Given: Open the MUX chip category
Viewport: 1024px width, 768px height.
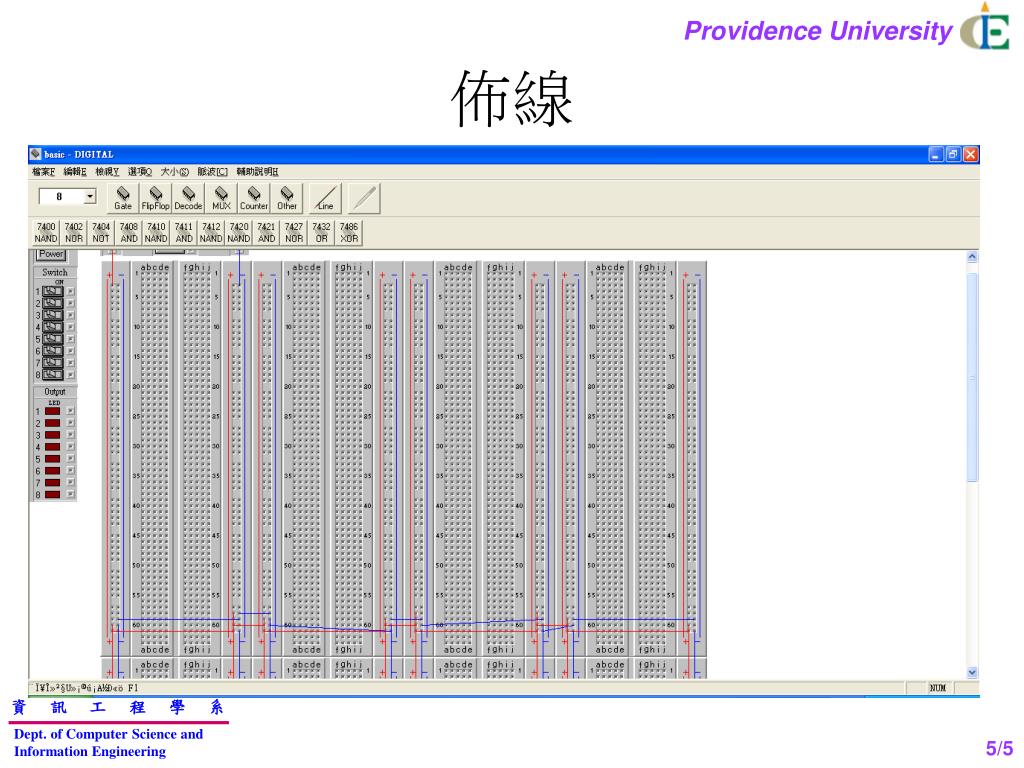Looking at the screenshot, I should tap(221, 198).
